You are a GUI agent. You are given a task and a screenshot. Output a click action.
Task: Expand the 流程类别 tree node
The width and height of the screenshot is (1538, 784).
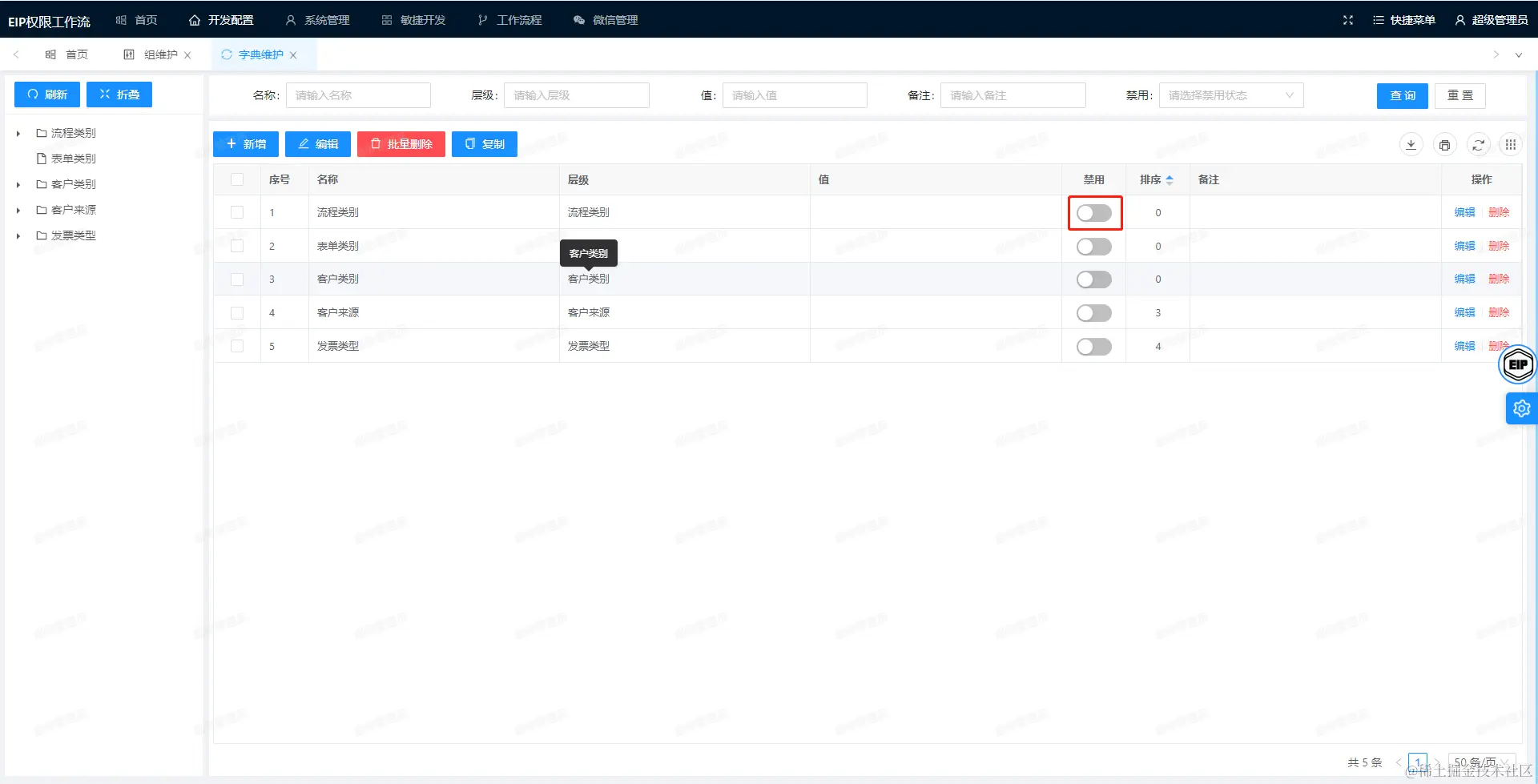(18, 134)
